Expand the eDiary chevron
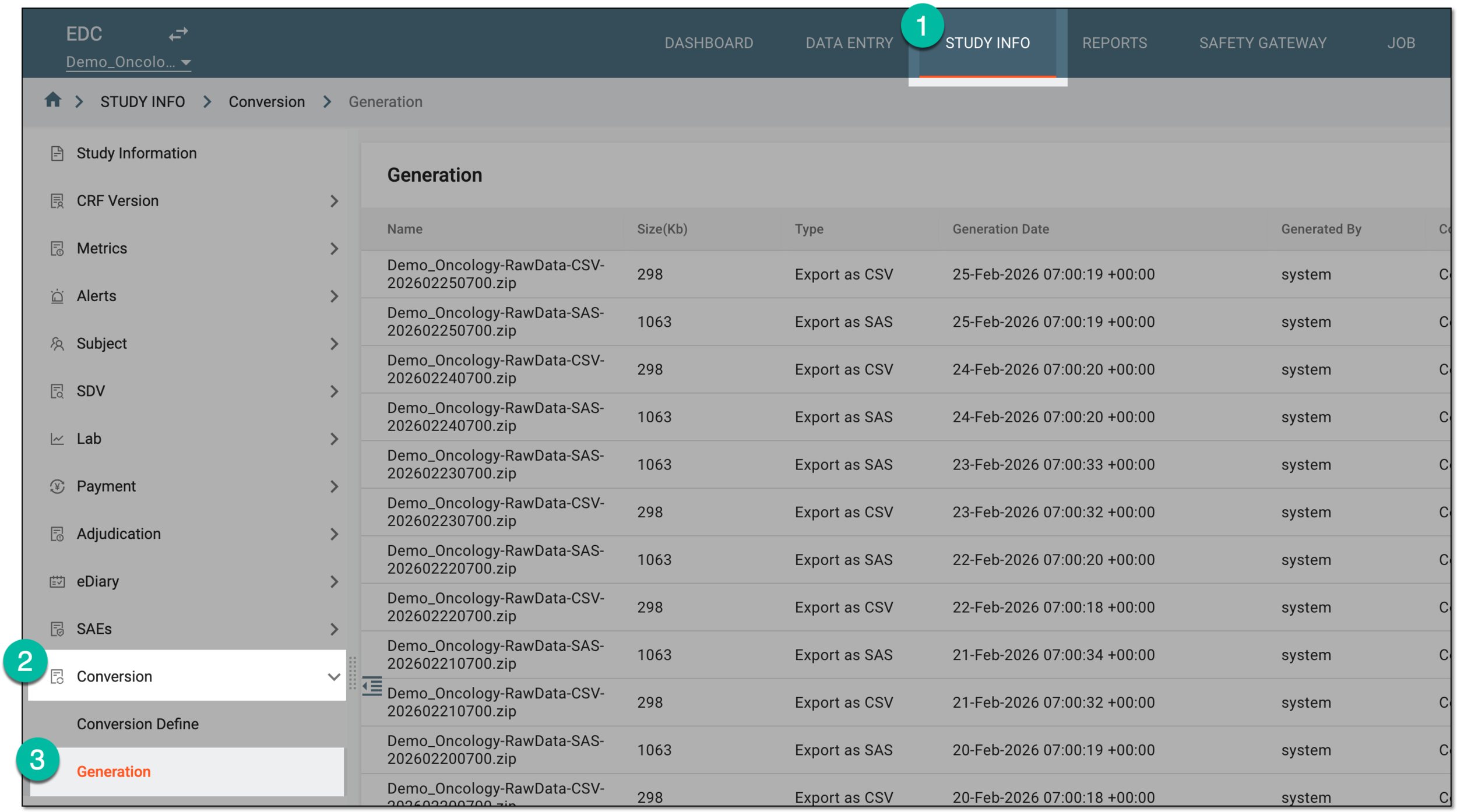This screenshot has height=812, width=1457. 334,581
